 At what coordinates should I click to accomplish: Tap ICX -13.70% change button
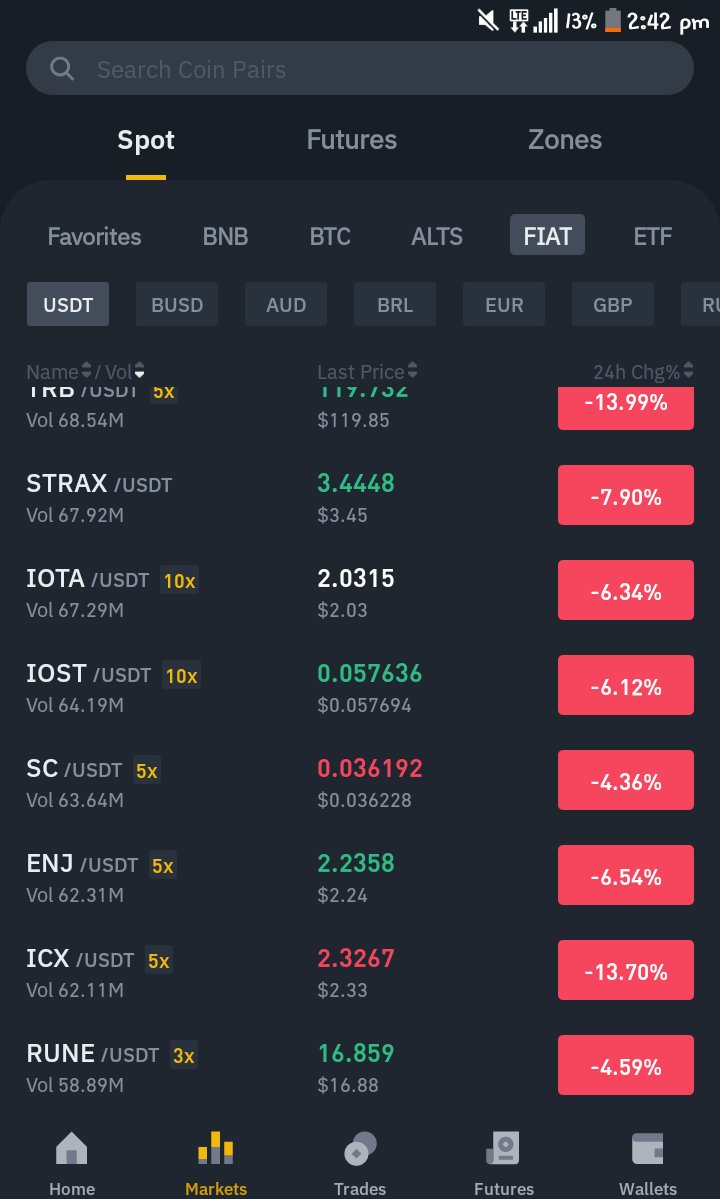pos(626,970)
